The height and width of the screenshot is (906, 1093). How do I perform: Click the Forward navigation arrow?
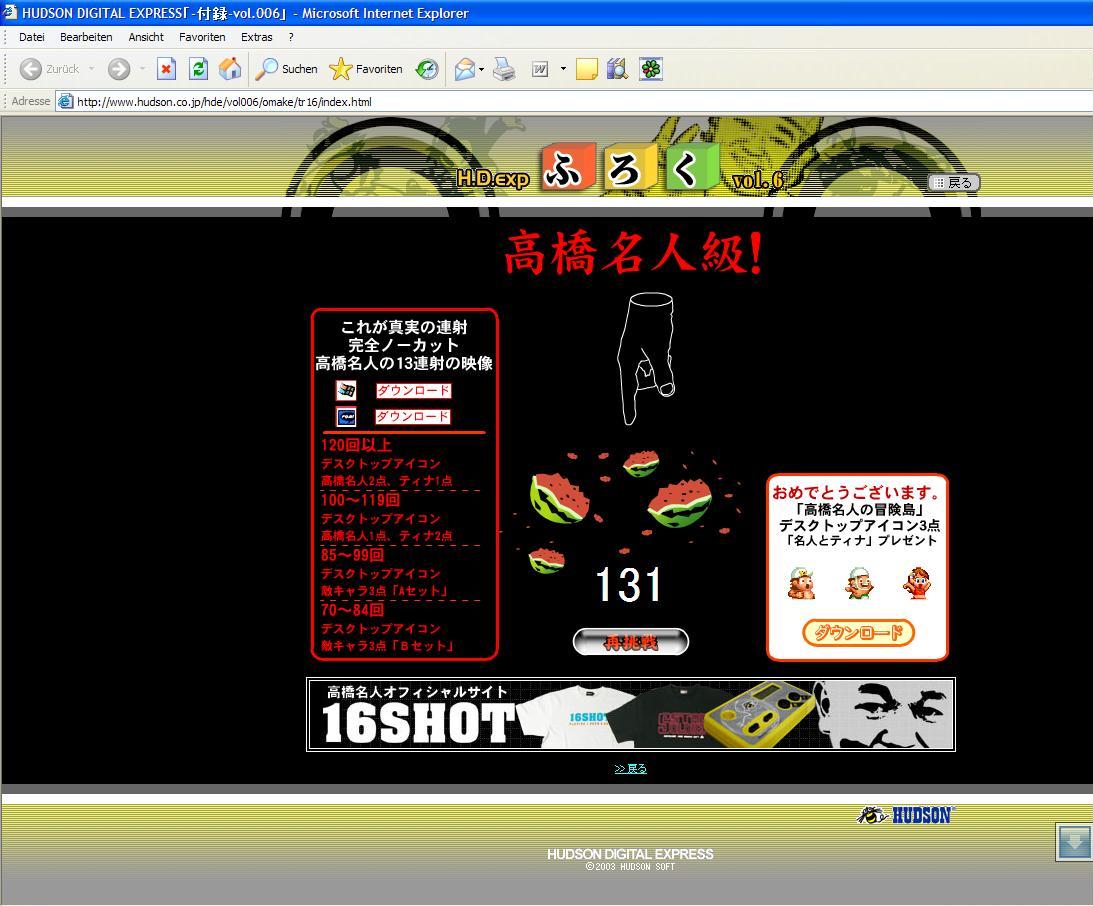(119, 69)
